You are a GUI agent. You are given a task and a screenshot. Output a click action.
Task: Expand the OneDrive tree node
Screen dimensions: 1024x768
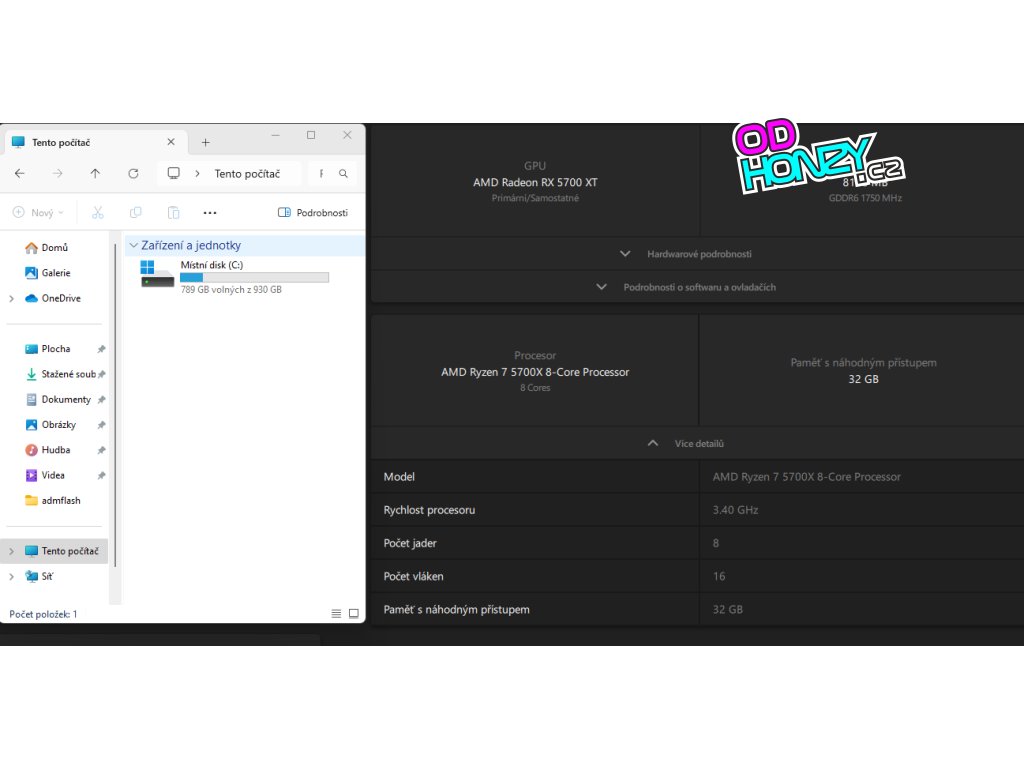12,298
